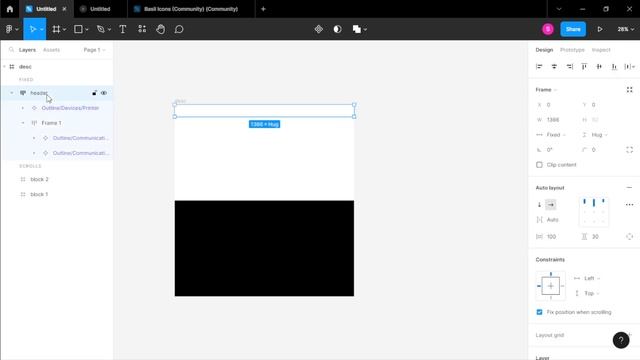Screen dimensions: 640x360
Task: Collapse the header layer
Action: coord(11,93)
